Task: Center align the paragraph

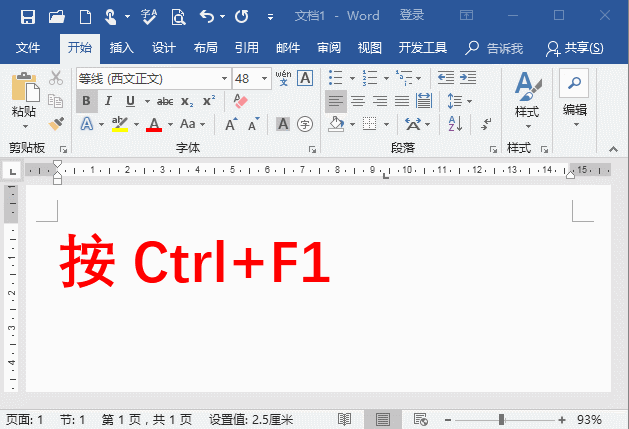Action: (358, 101)
